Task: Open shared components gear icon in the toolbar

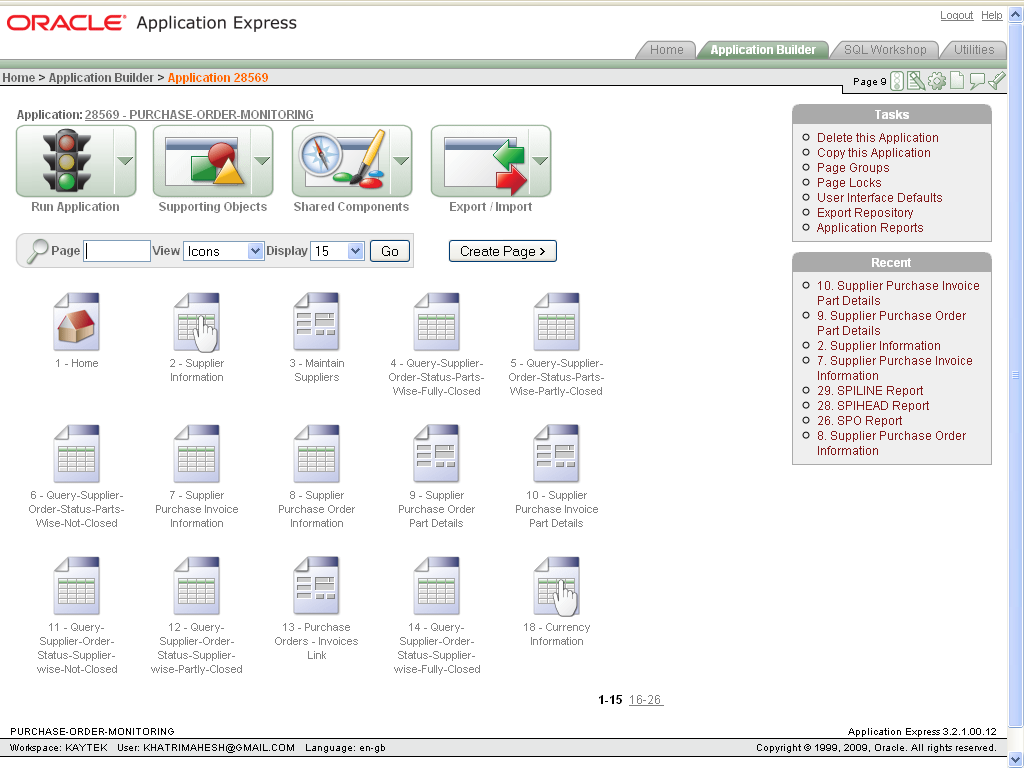Action: [936, 81]
